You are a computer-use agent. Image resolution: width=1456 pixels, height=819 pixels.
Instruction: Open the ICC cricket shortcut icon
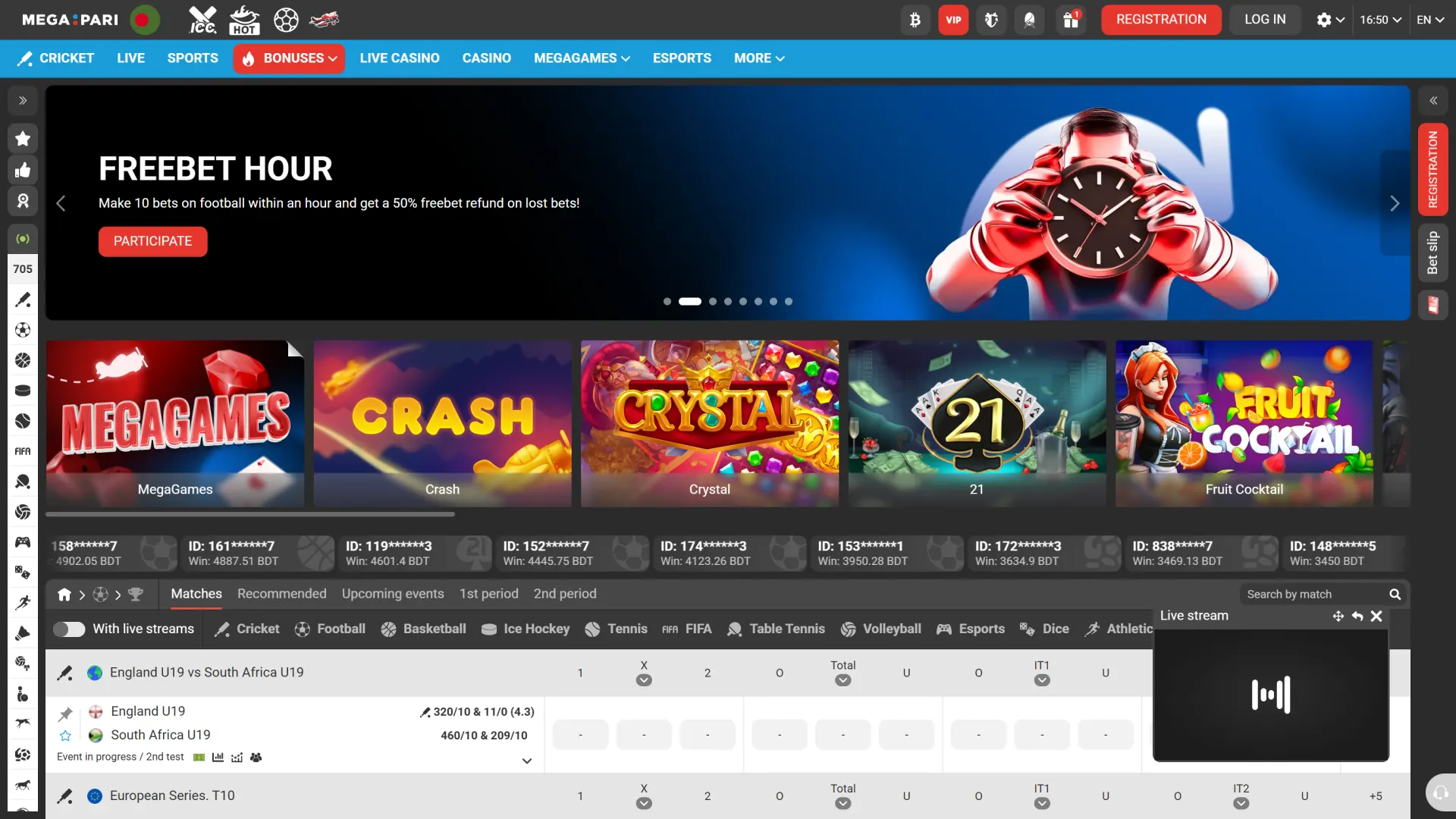[202, 20]
